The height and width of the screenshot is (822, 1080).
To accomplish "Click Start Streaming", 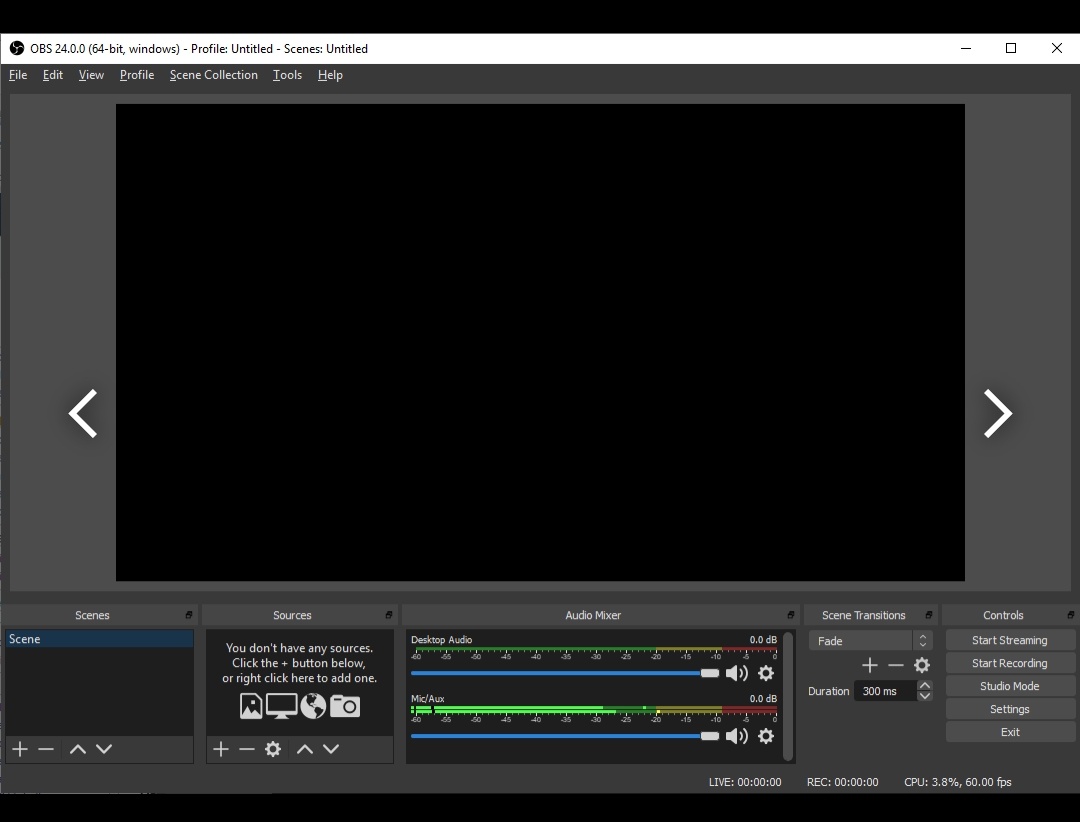I will pos(1010,640).
